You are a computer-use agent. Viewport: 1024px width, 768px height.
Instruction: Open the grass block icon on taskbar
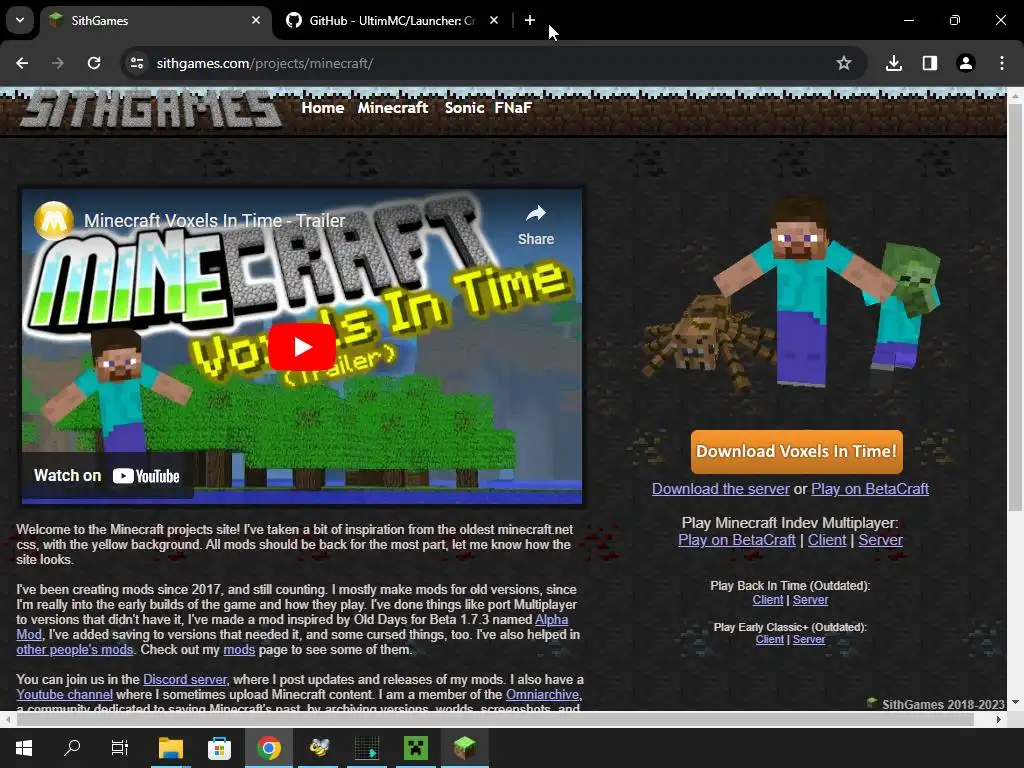pyautogui.click(x=464, y=748)
